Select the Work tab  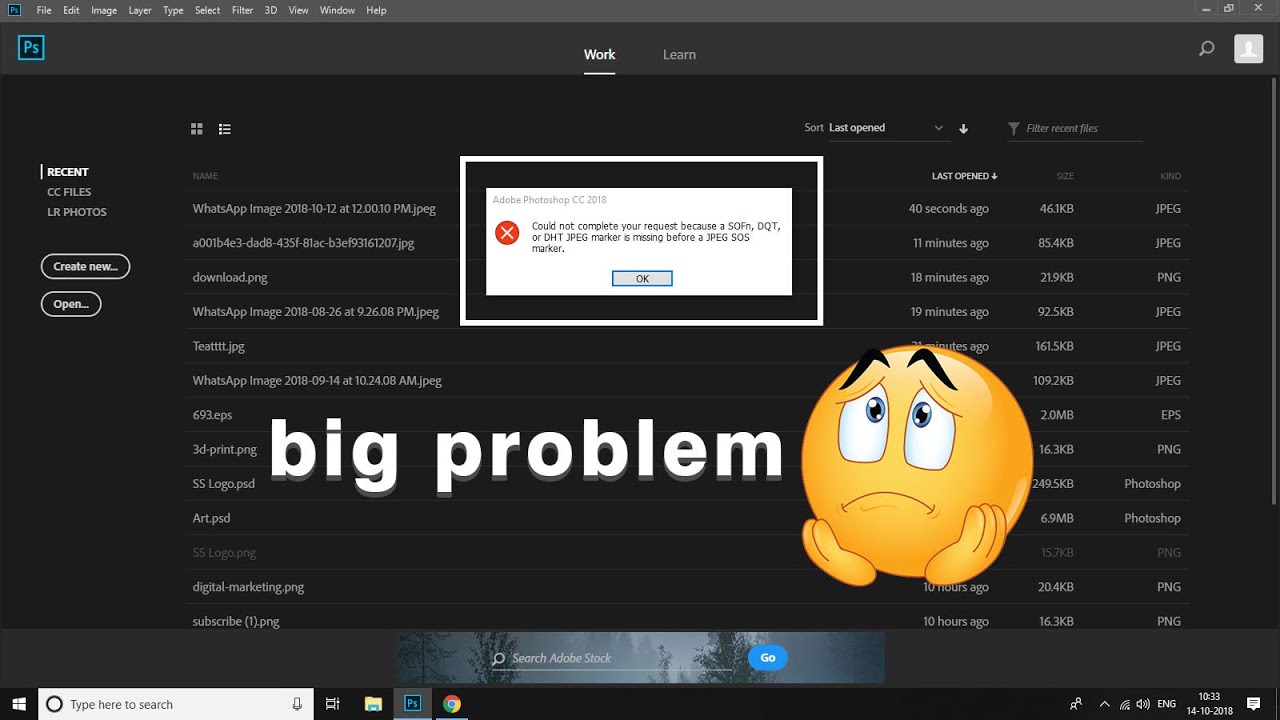(x=600, y=54)
